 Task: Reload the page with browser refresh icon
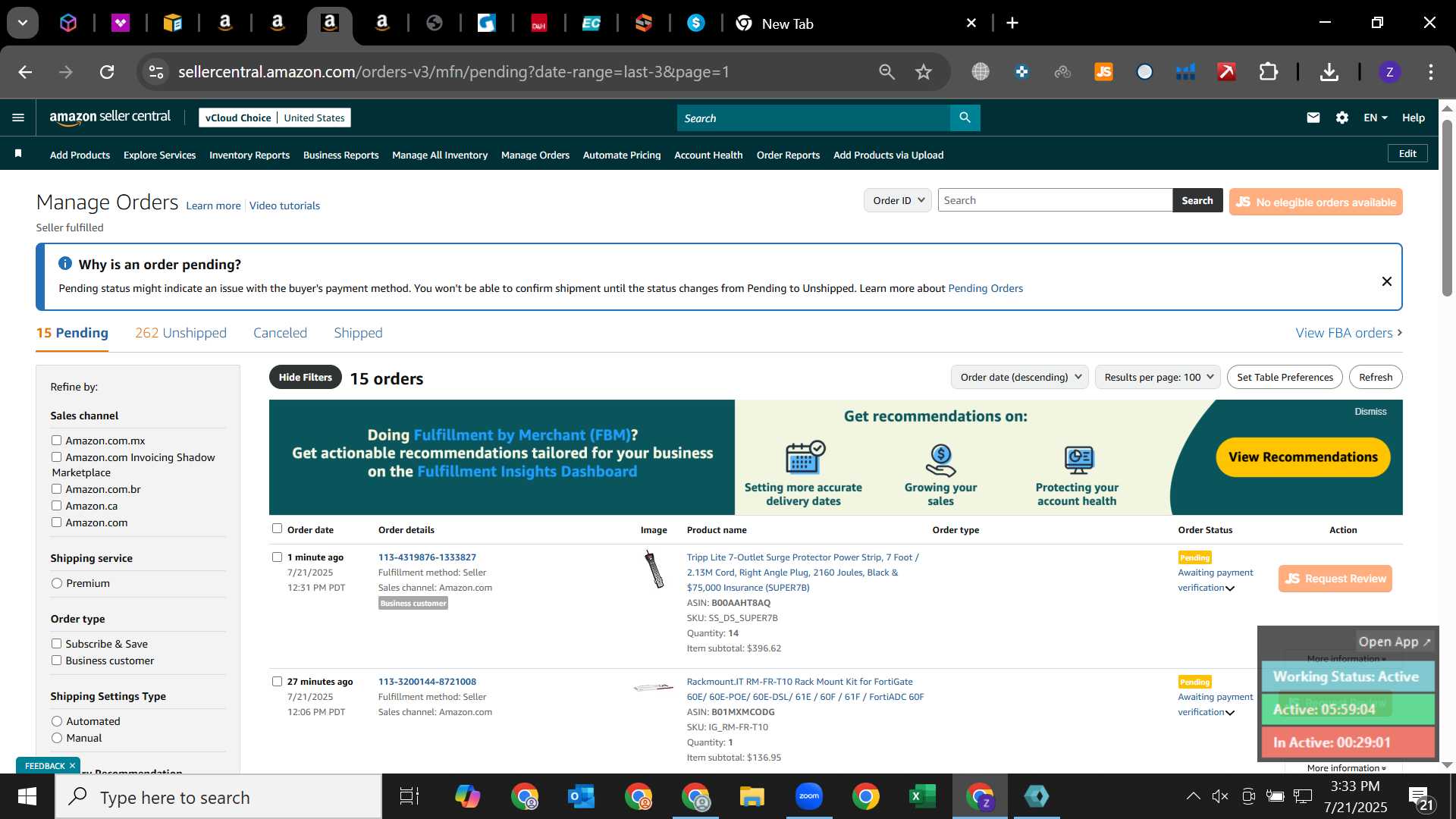107,72
